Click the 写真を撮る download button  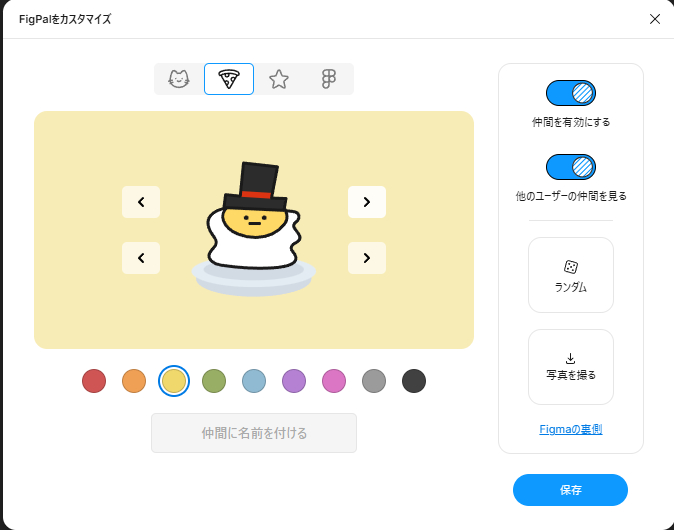(x=570, y=366)
